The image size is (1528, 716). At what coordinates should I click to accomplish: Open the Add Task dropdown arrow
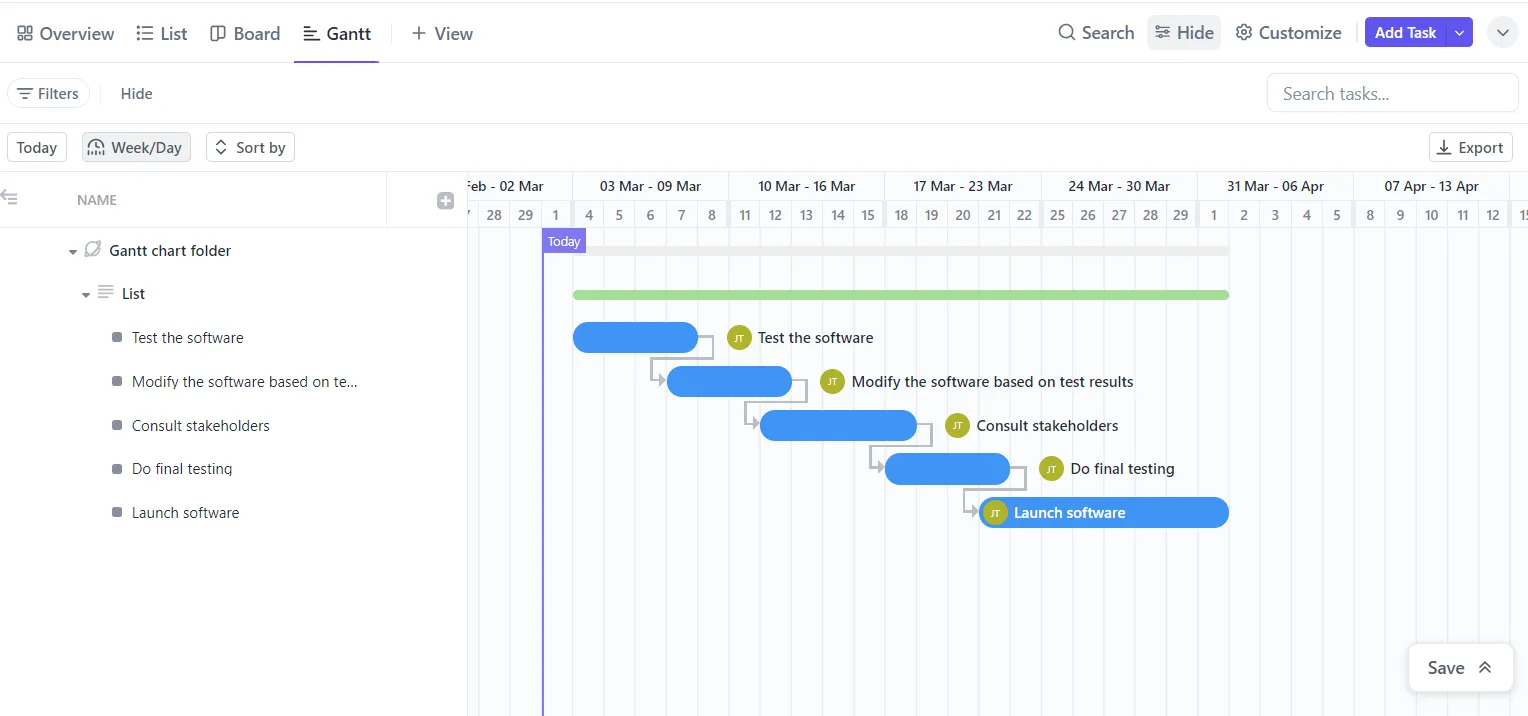(x=1460, y=32)
